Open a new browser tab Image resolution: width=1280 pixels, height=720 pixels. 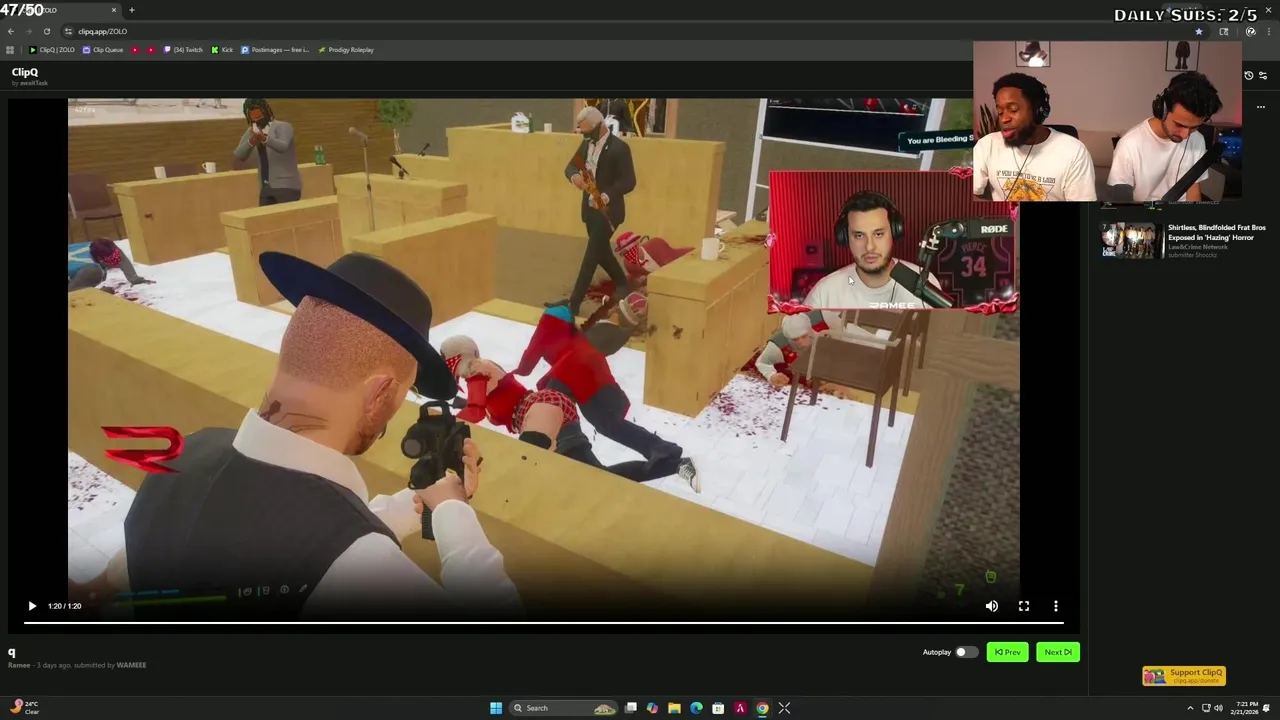tap(132, 10)
